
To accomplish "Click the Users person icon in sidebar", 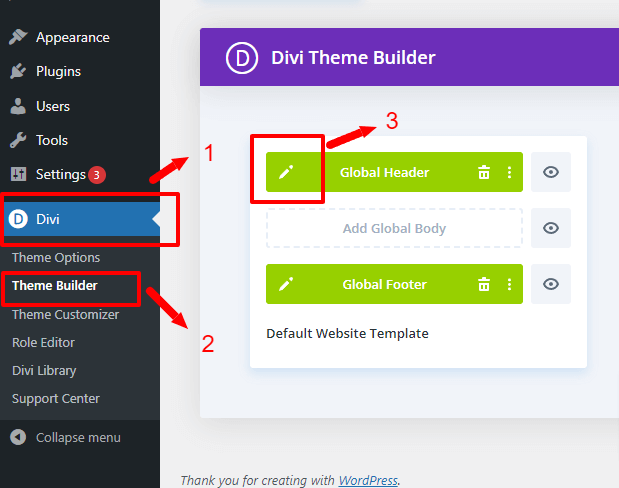I will click(x=18, y=106).
